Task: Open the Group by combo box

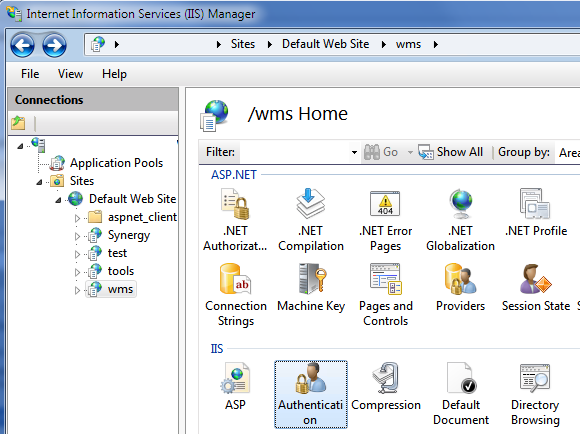Action: 568,152
